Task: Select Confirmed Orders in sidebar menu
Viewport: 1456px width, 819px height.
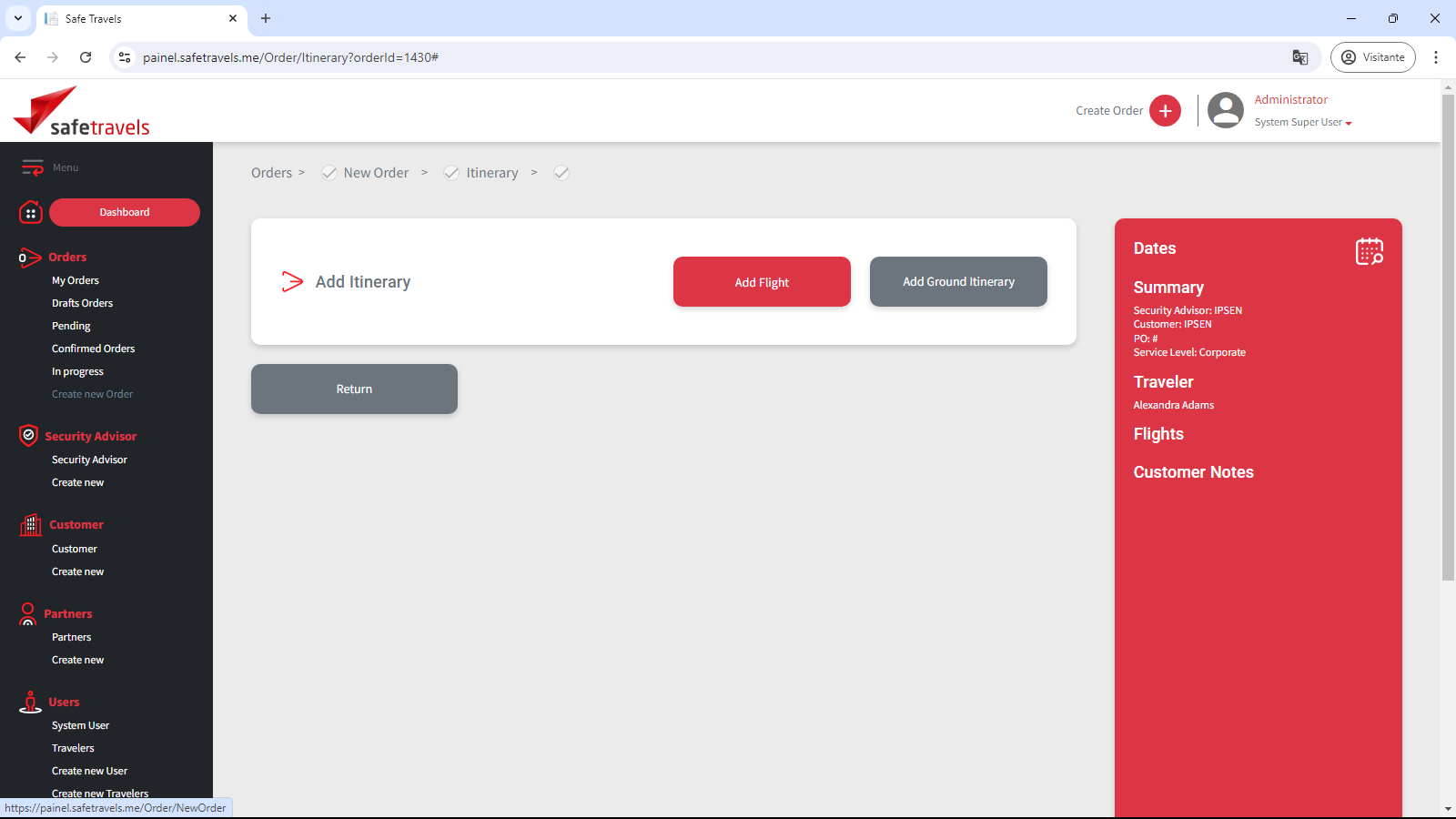Action: point(93,349)
